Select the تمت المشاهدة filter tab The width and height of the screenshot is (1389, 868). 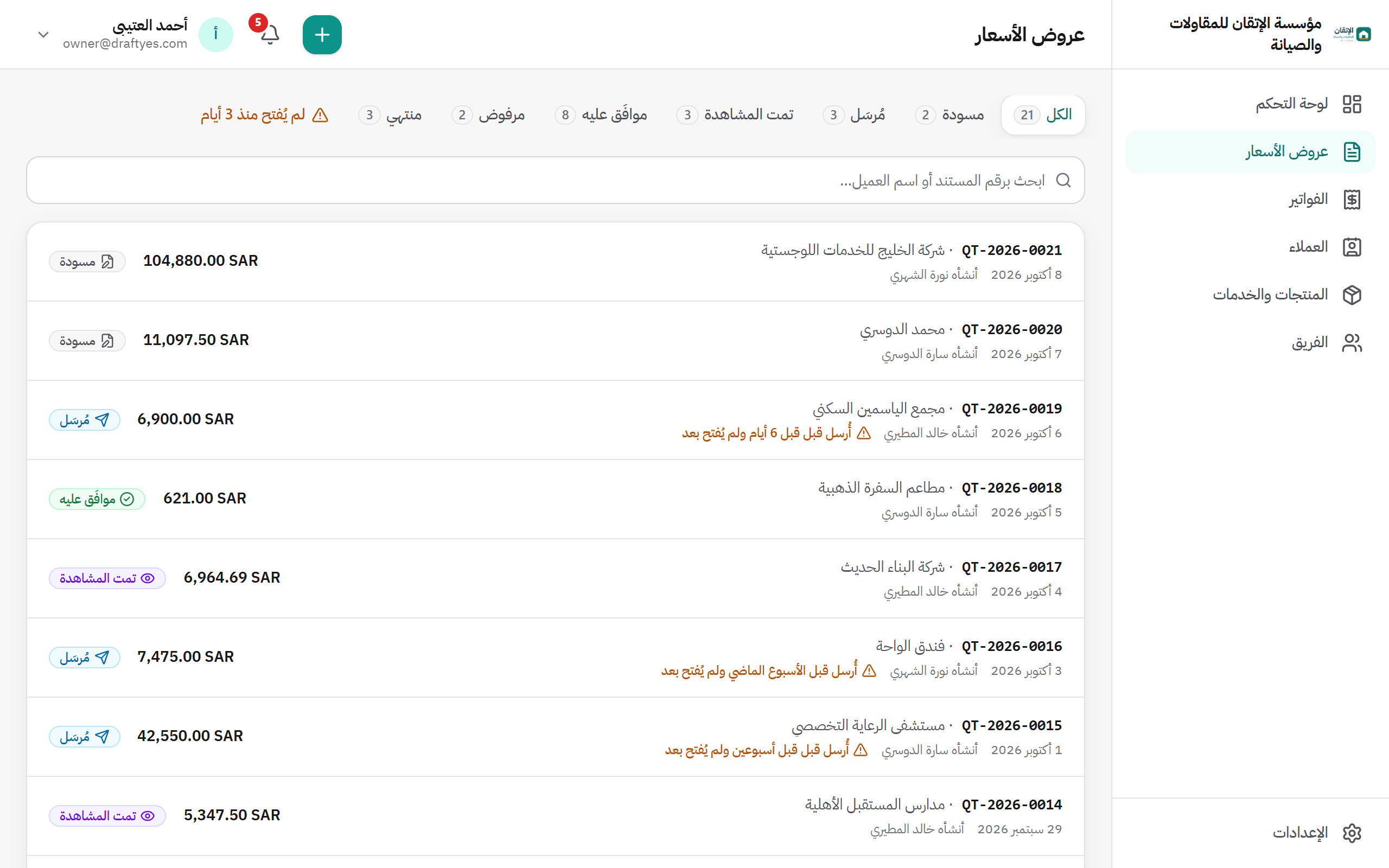[x=735, y=115]
